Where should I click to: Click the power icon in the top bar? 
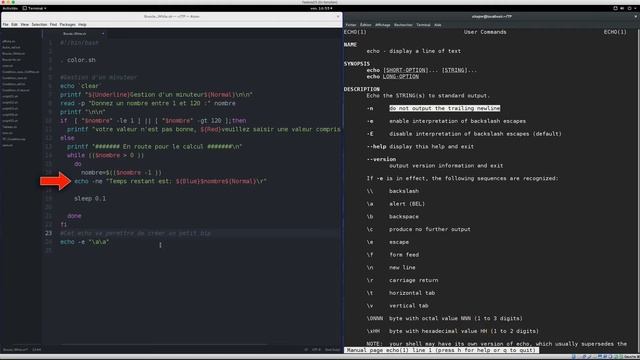click(x=629, y=8)
